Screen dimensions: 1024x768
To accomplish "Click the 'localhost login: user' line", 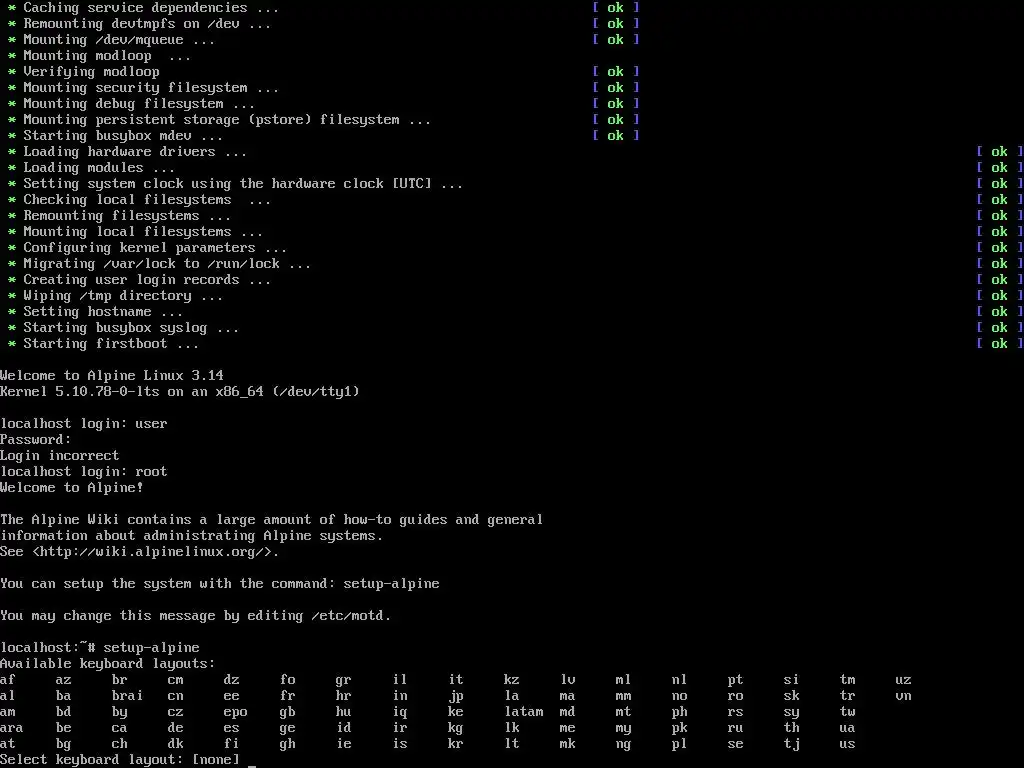I will click(84, 424).
